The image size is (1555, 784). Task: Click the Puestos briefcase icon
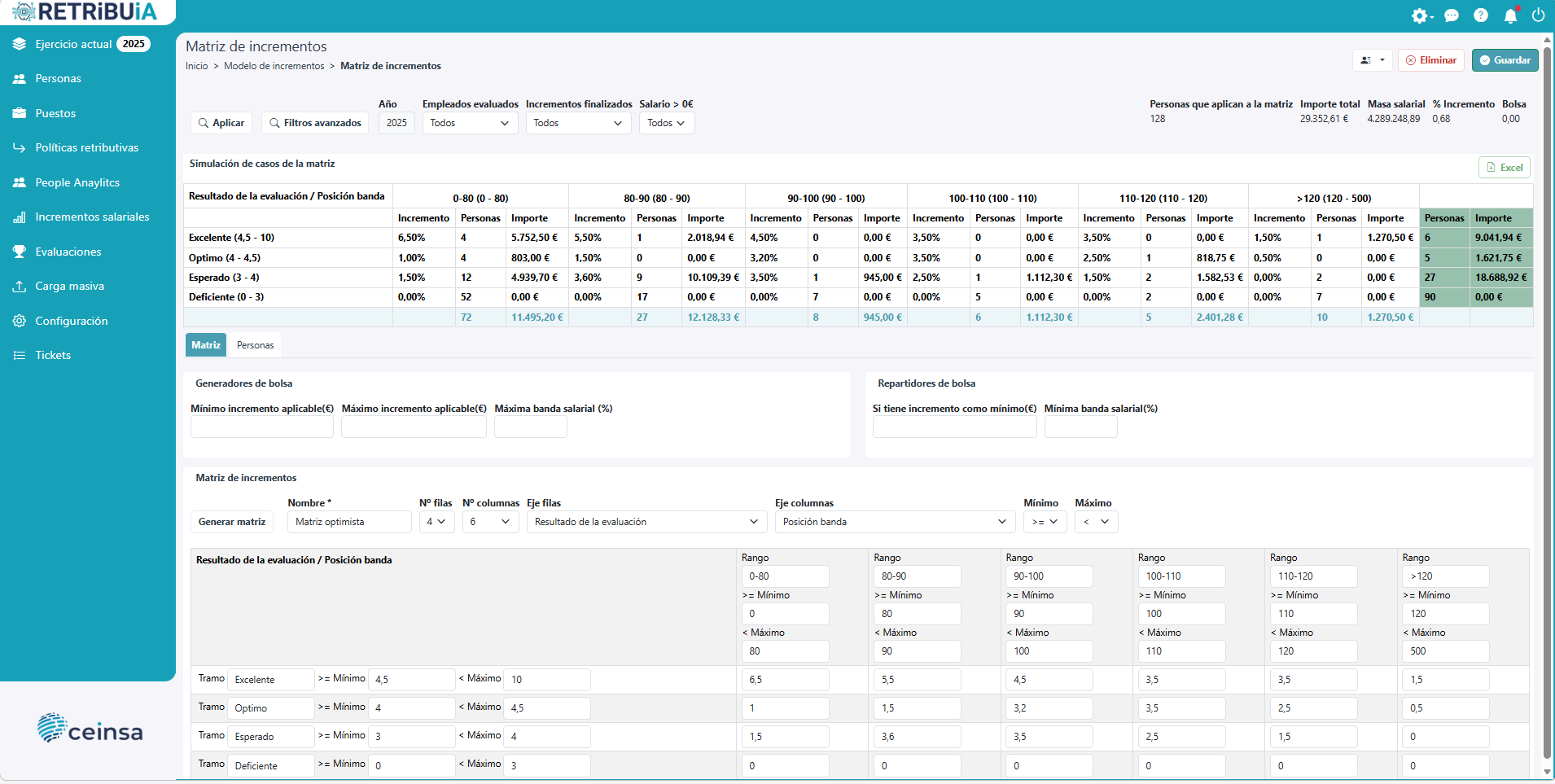coord(20,113)
